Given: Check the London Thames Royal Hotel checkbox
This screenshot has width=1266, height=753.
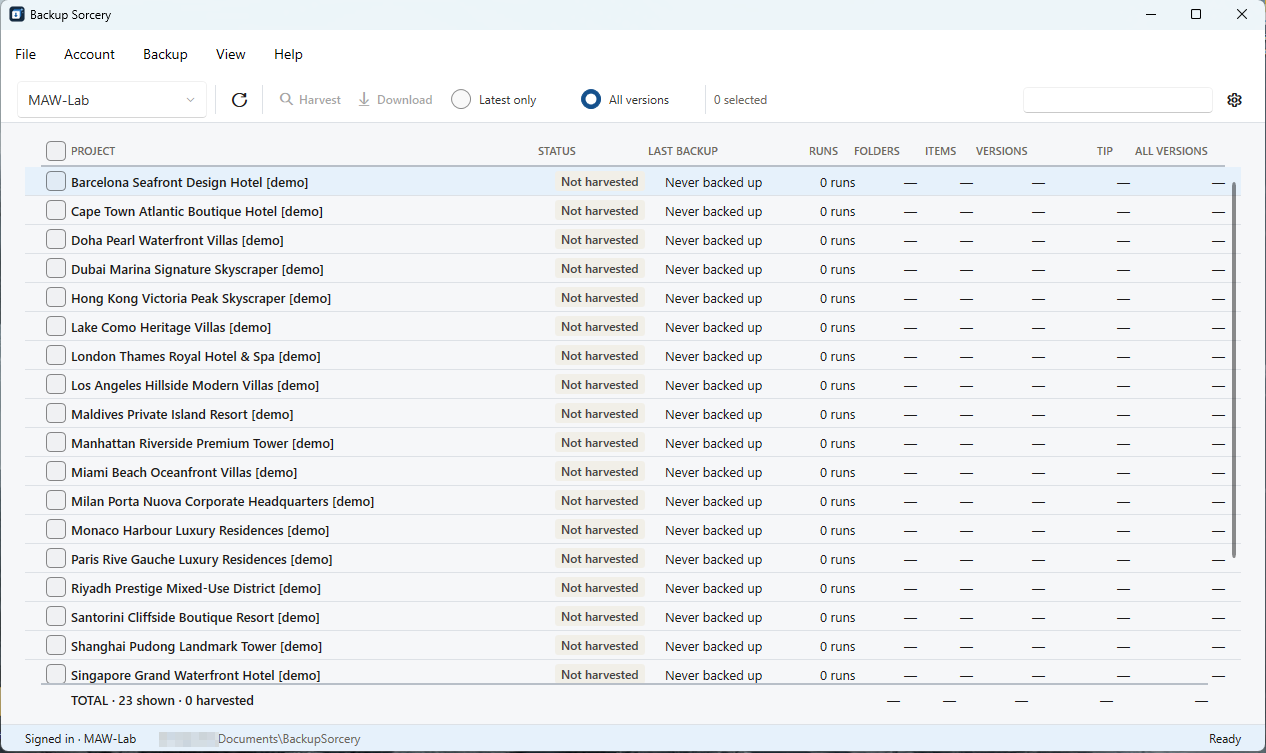Looking at the screenshot, I should 56,356.
